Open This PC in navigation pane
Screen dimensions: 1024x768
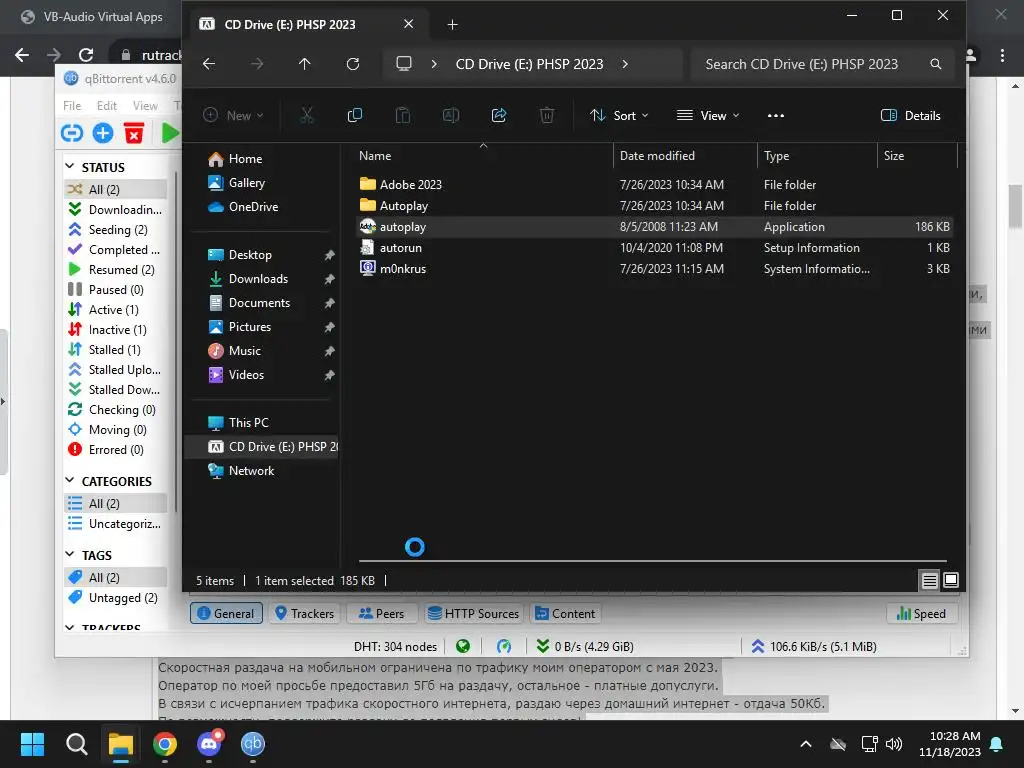tap(249, 423)
